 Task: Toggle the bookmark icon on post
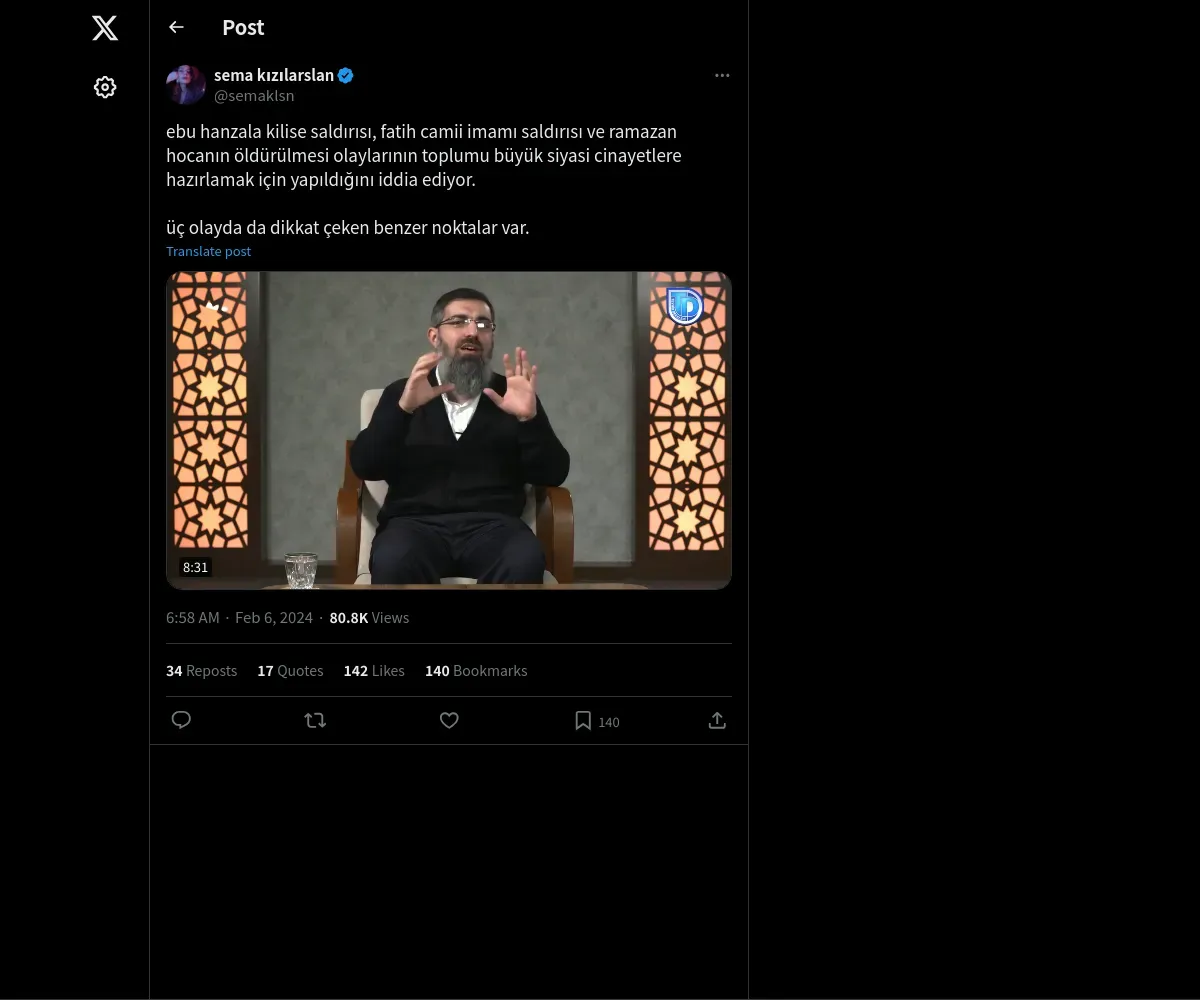[583, 721]
